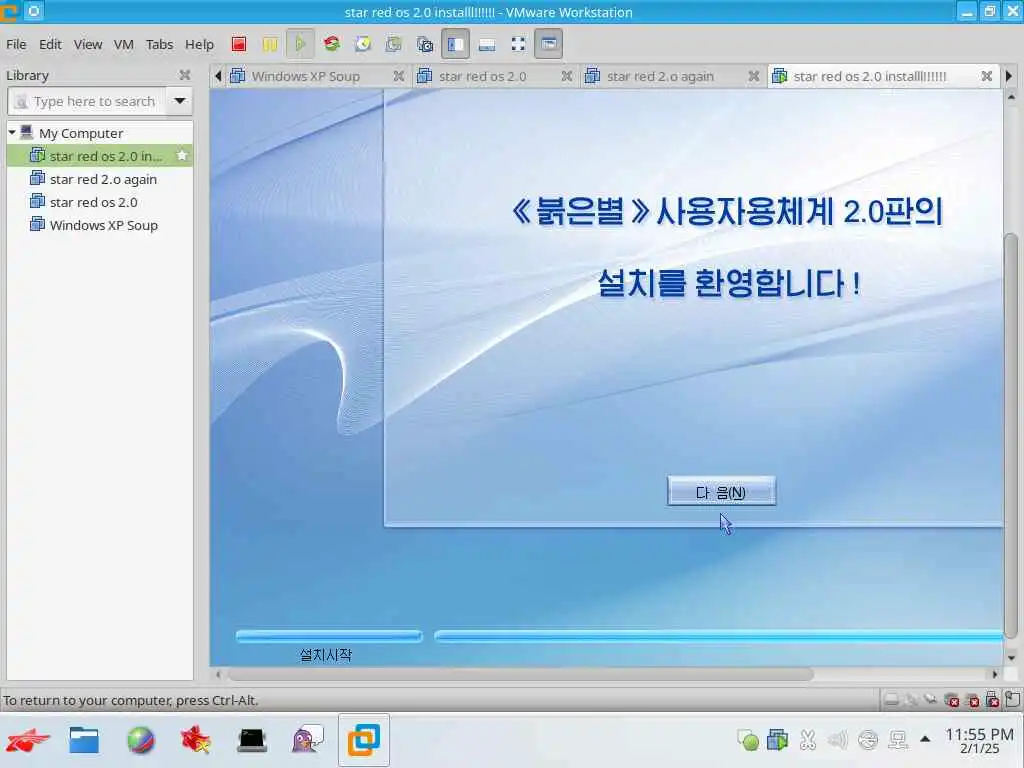Close the star red os 2.0 installllllll tab
This screenshot has width=1024, height=768.
pos(987,76)
